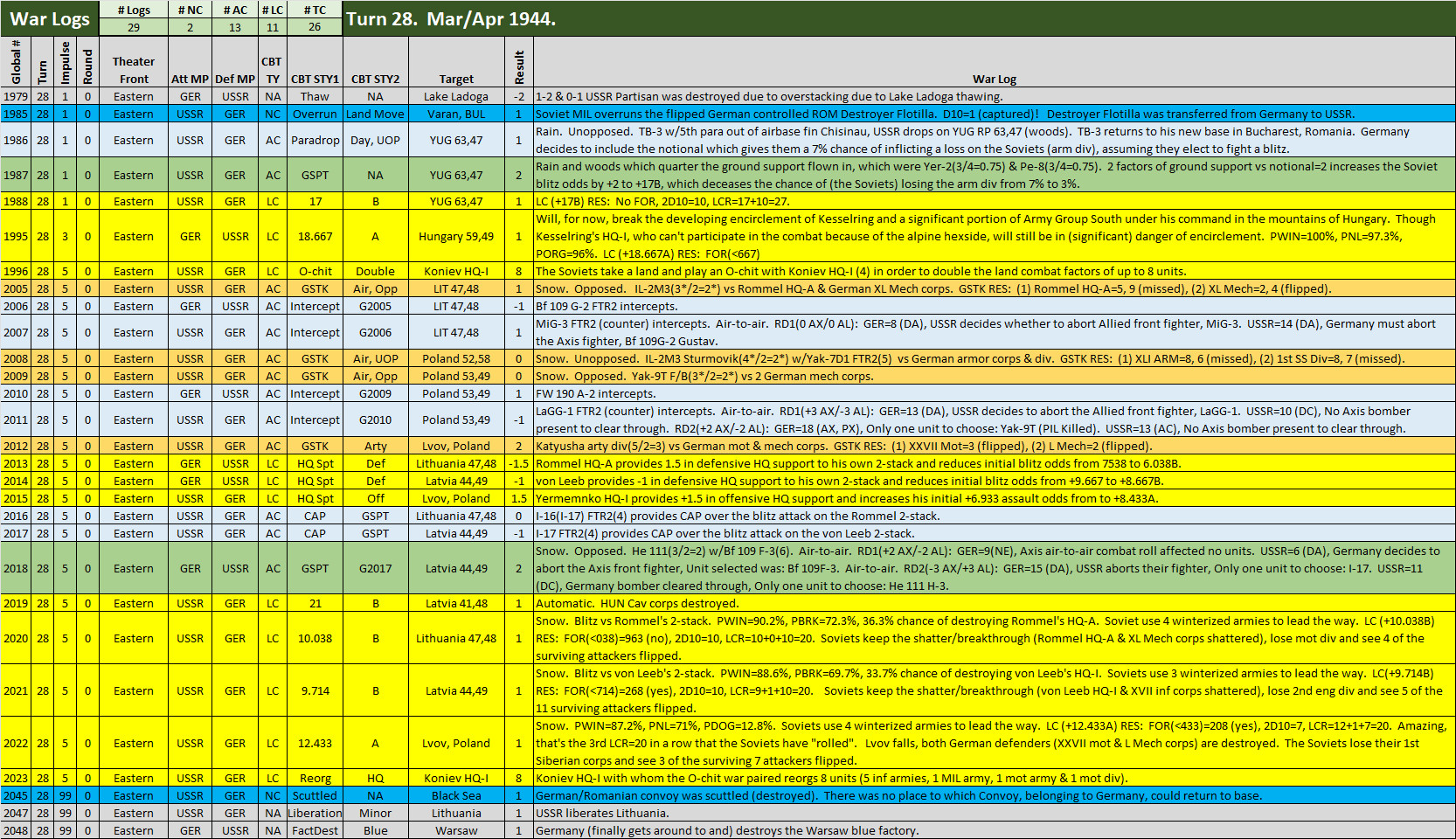Select the value 26 under # TC
Viewport: 1456px width, 839px height.
point(315,27)
